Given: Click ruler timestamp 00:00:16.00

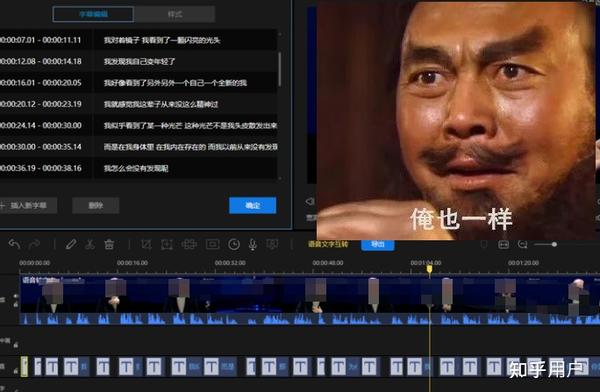Looking at the screenshot, I should click(132, 263).
